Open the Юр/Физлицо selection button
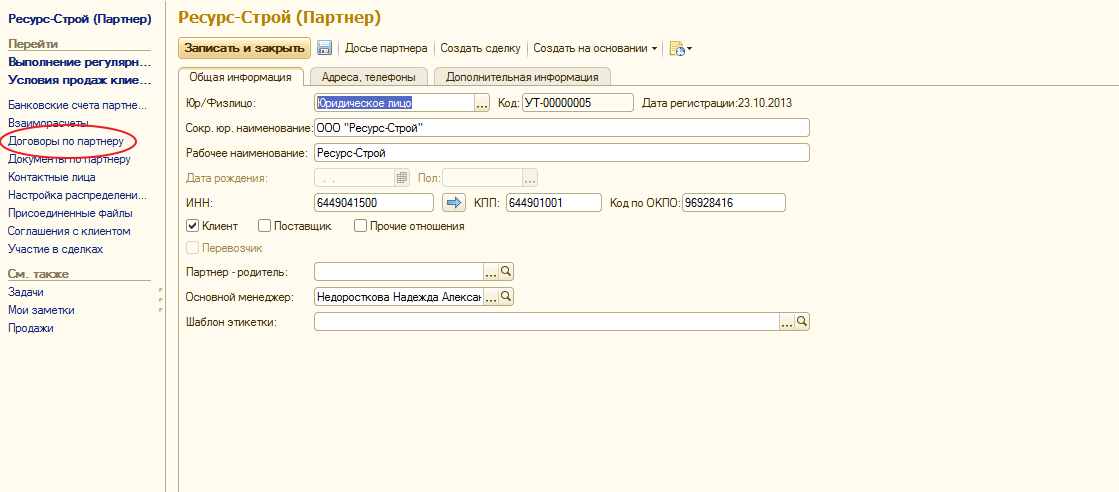The width and height of the screenshot is (1119, 492). click(481, 102)
